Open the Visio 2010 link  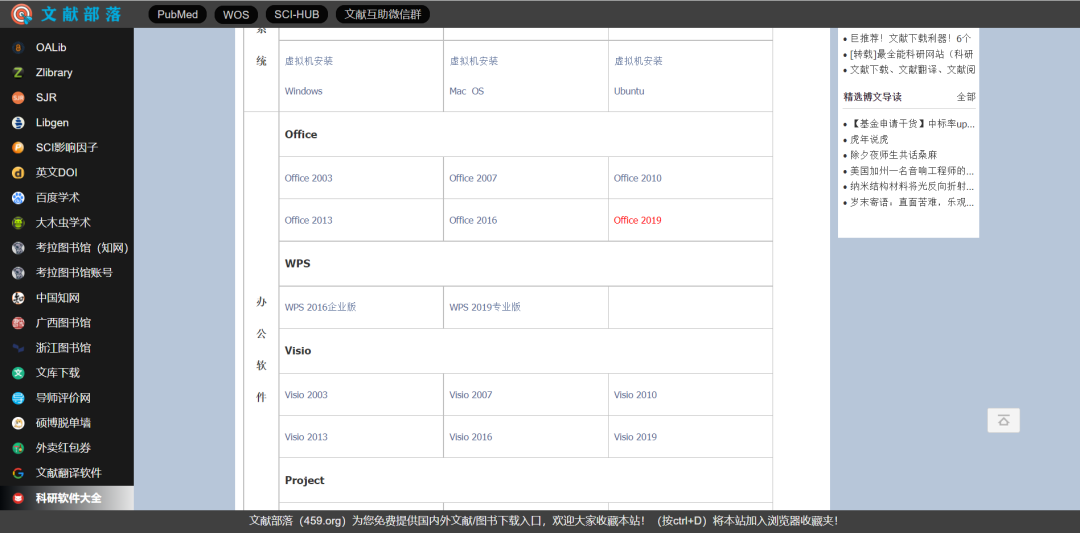click(x=636, y=395)
